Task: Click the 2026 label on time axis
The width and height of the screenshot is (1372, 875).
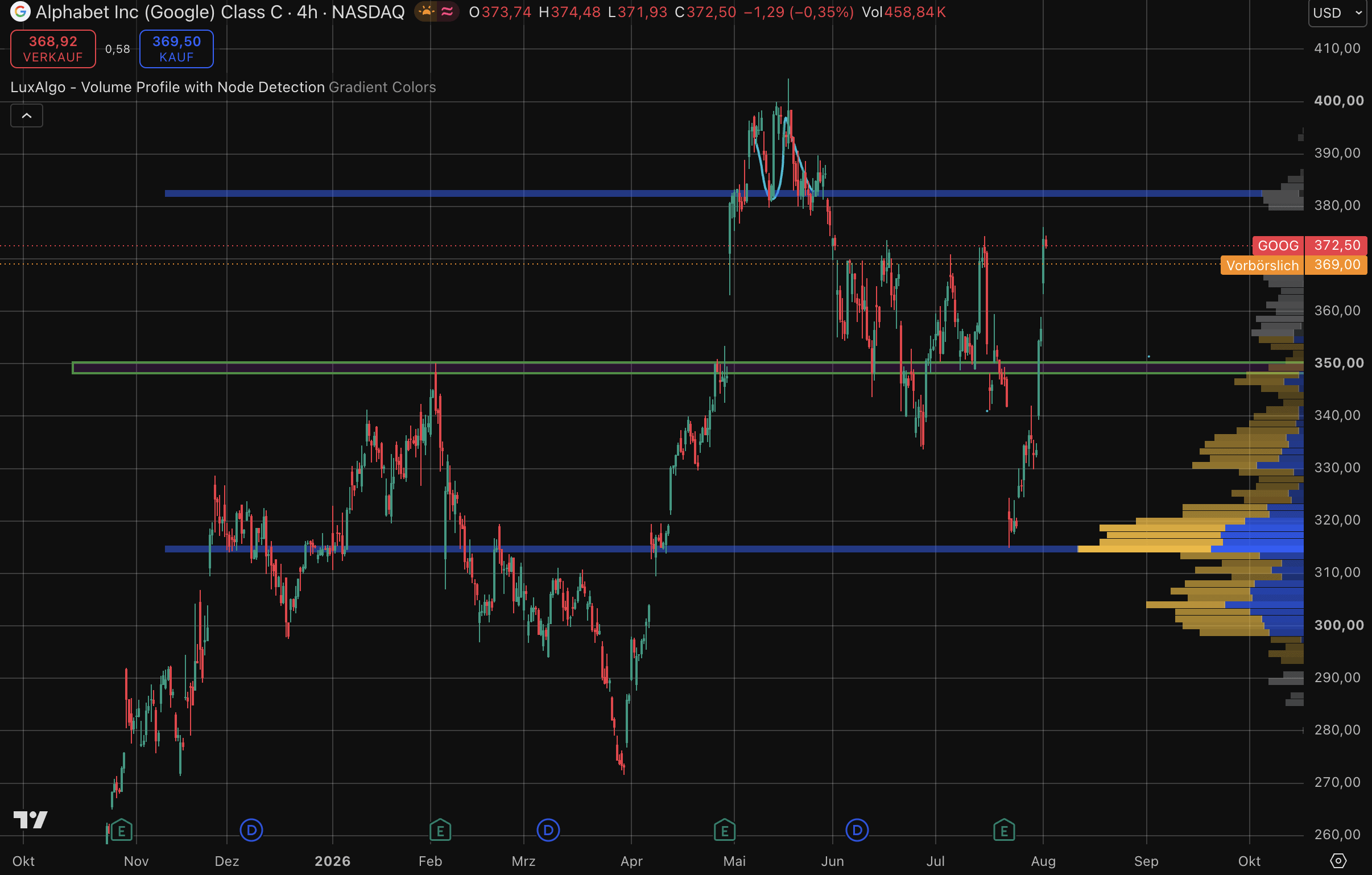Action: click(x=333, y=861)
